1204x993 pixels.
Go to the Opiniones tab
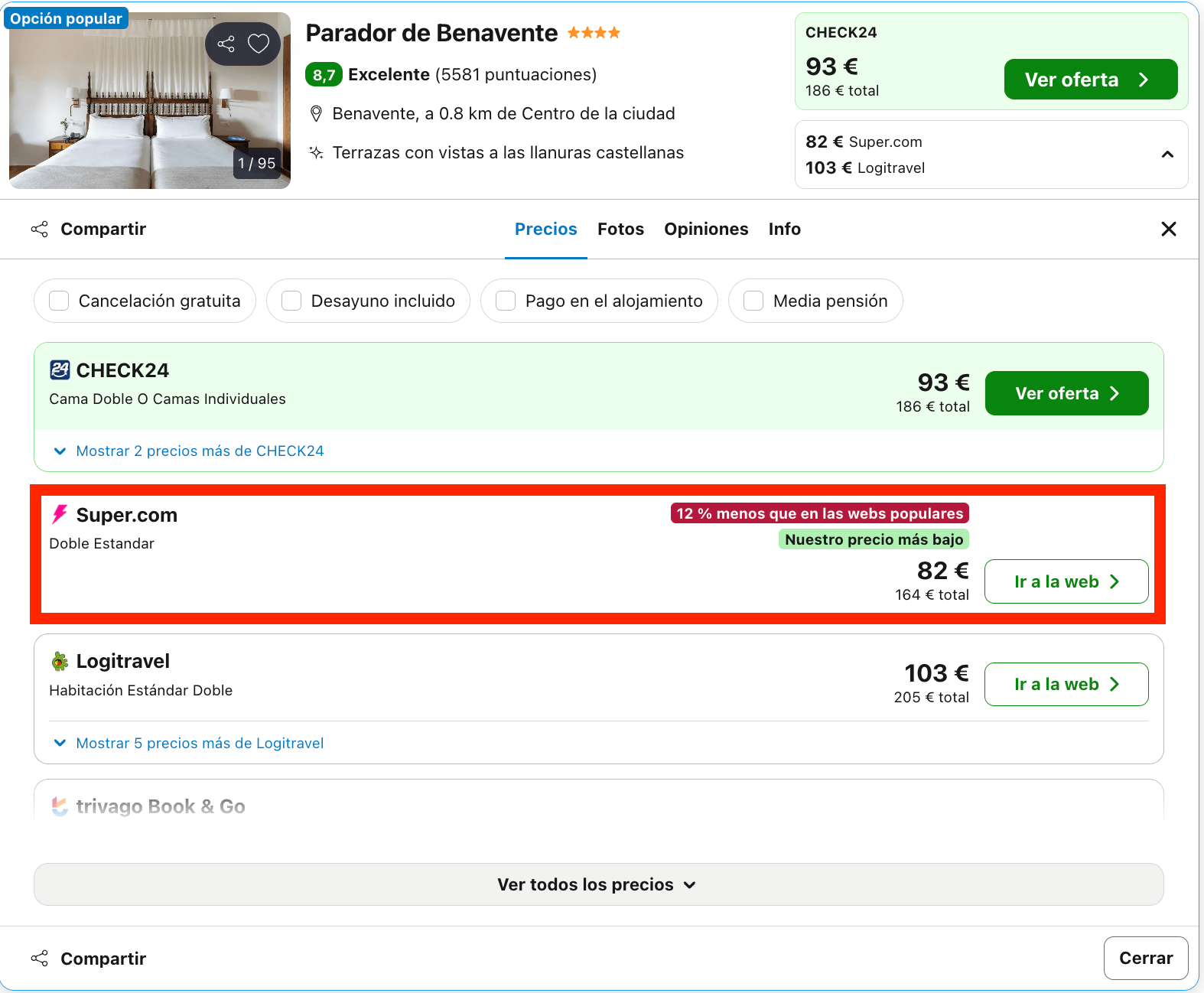(x=706, y=229)
